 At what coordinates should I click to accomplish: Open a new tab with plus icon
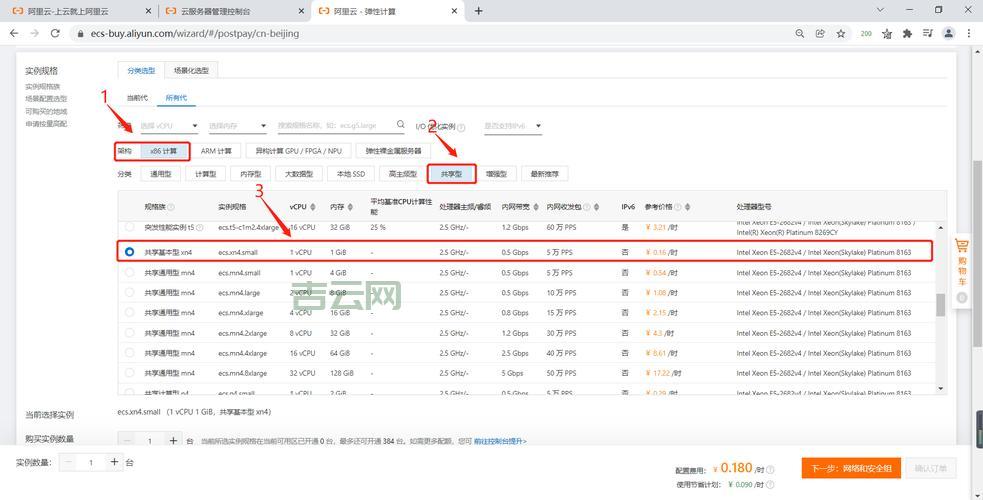(478, 11)
